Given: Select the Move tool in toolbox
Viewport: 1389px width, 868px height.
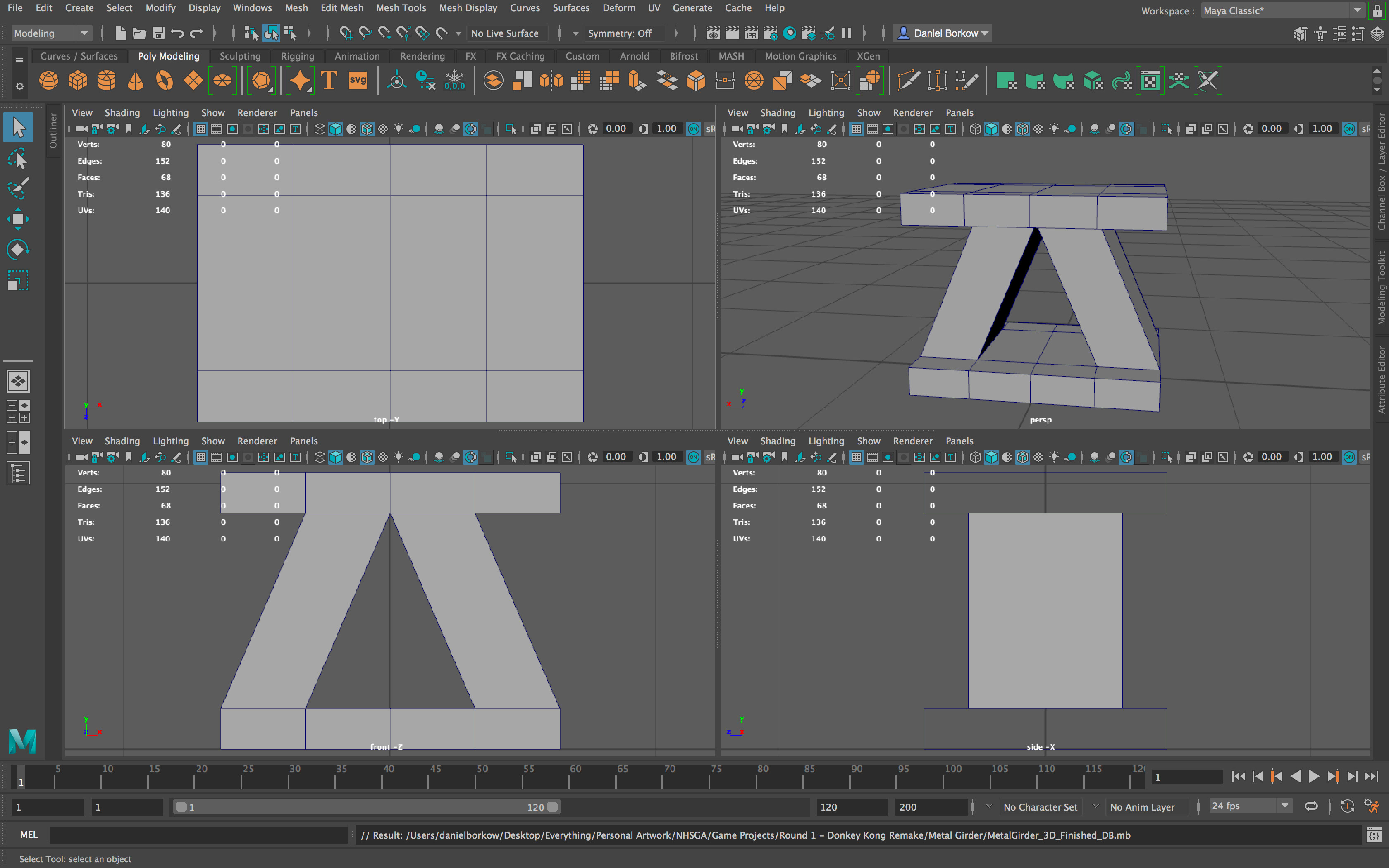Looking at the screenshot, I should [18, 219].
